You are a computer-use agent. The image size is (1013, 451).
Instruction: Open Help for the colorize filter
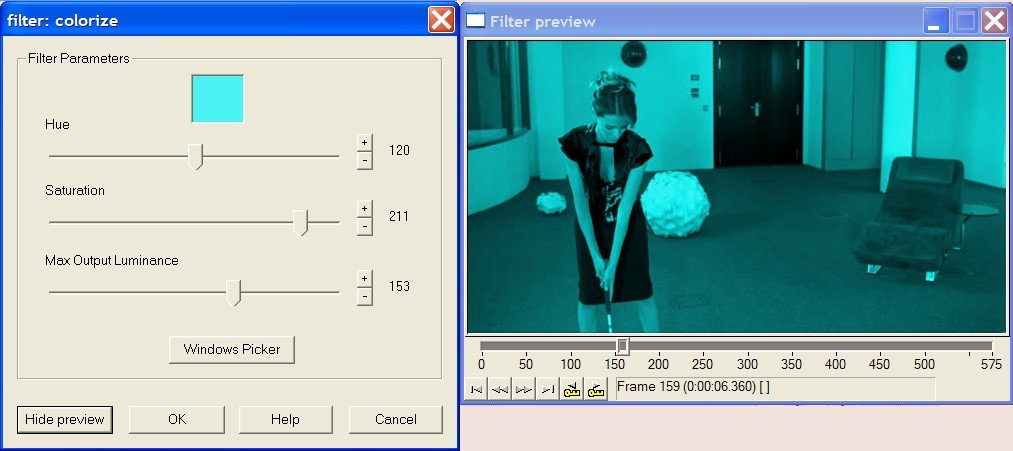tap(285, 419)
